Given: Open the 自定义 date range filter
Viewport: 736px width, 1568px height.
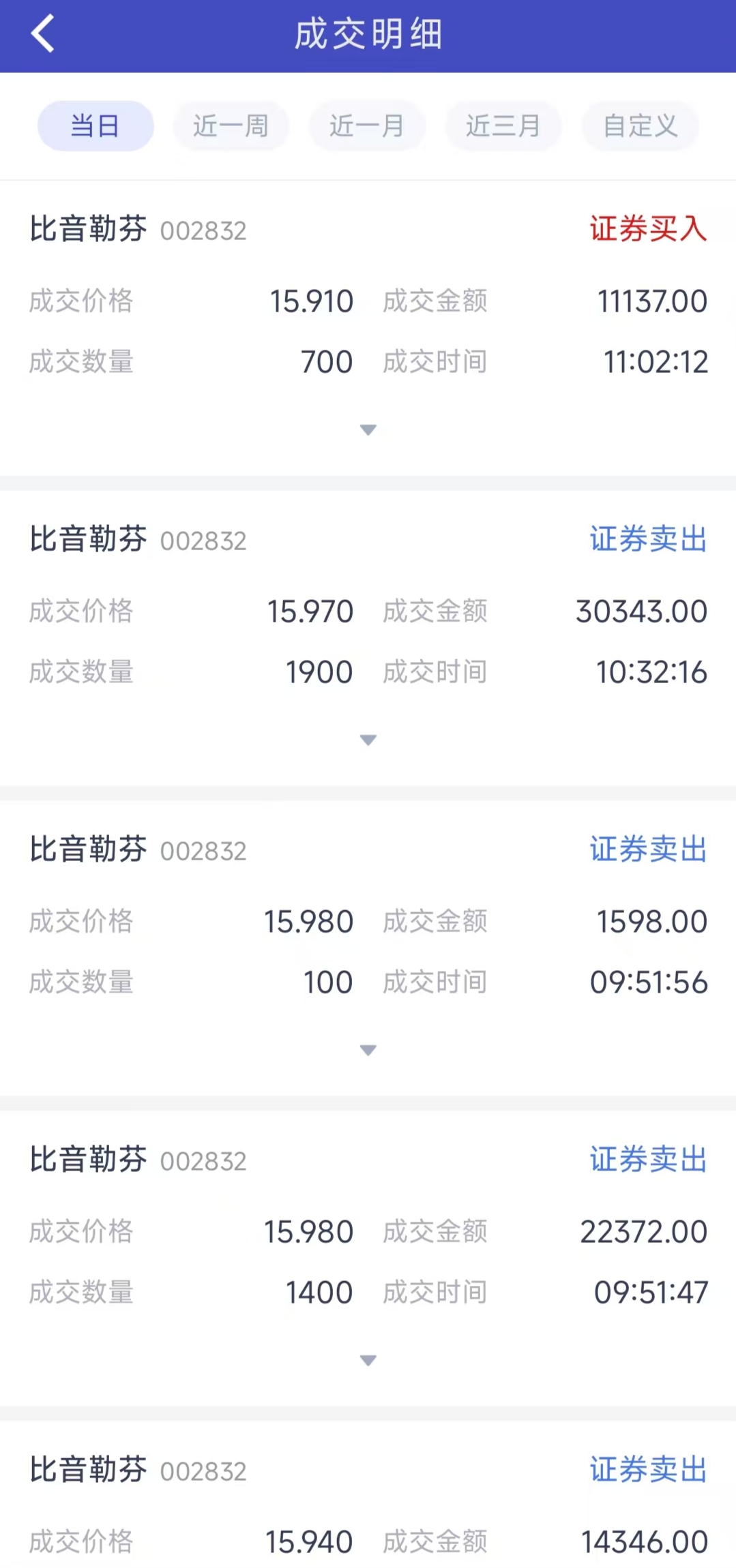Looking at the screenshot, I should (640, 126).
